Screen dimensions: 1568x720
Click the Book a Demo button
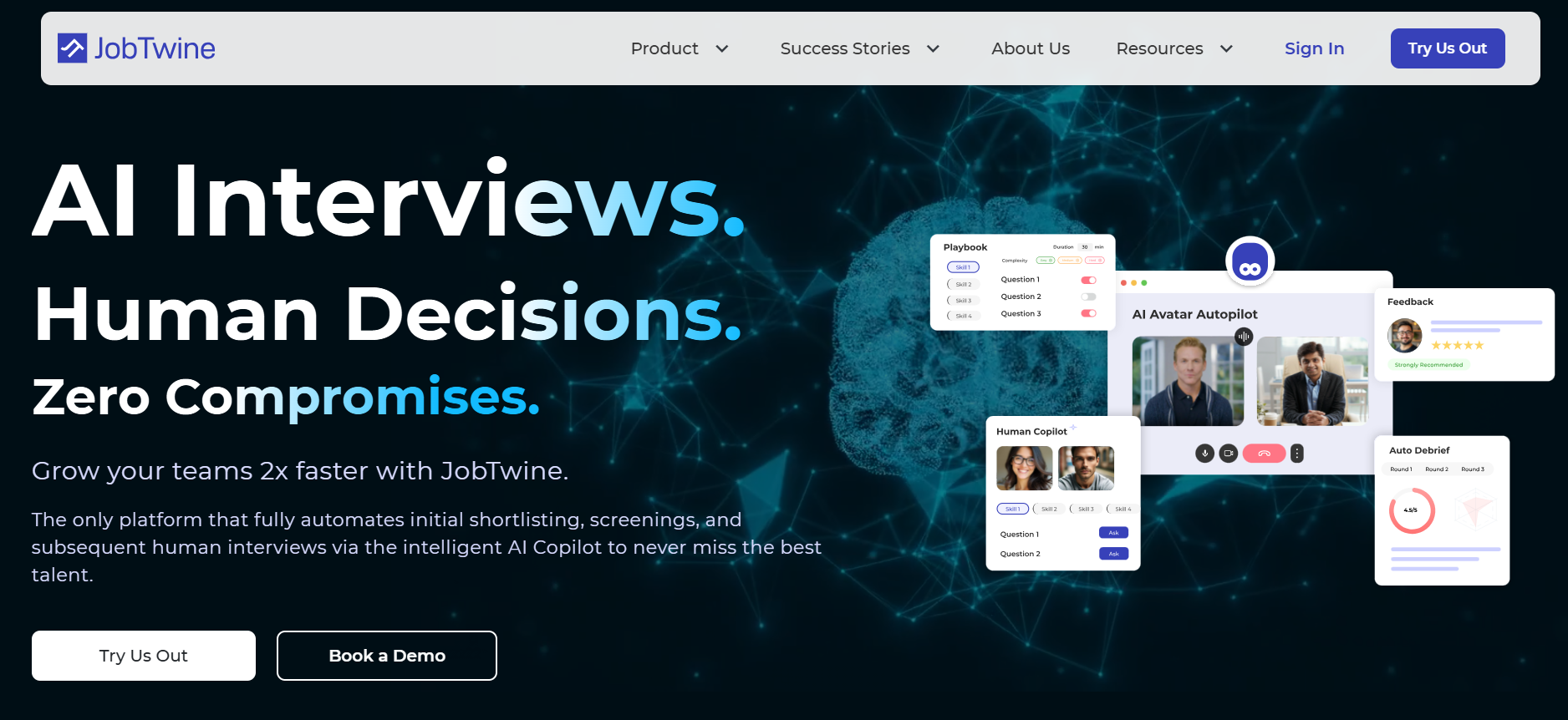387,656
